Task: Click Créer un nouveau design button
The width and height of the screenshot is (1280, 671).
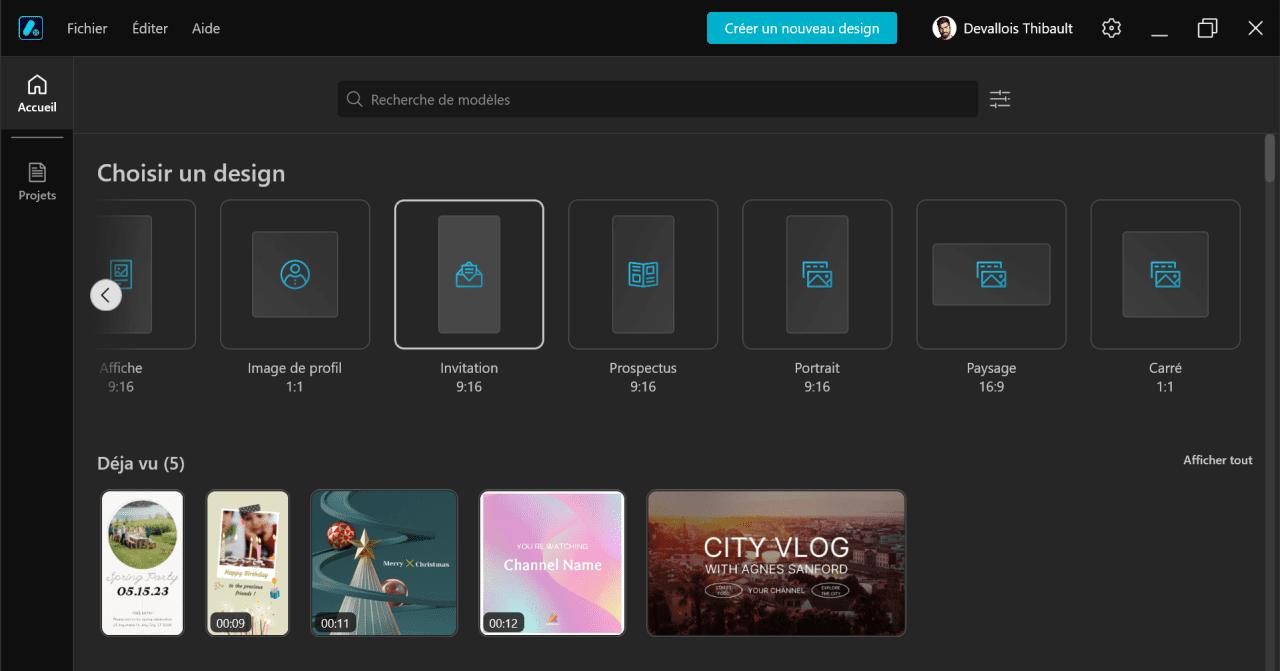Action: (x=802, y=28)
